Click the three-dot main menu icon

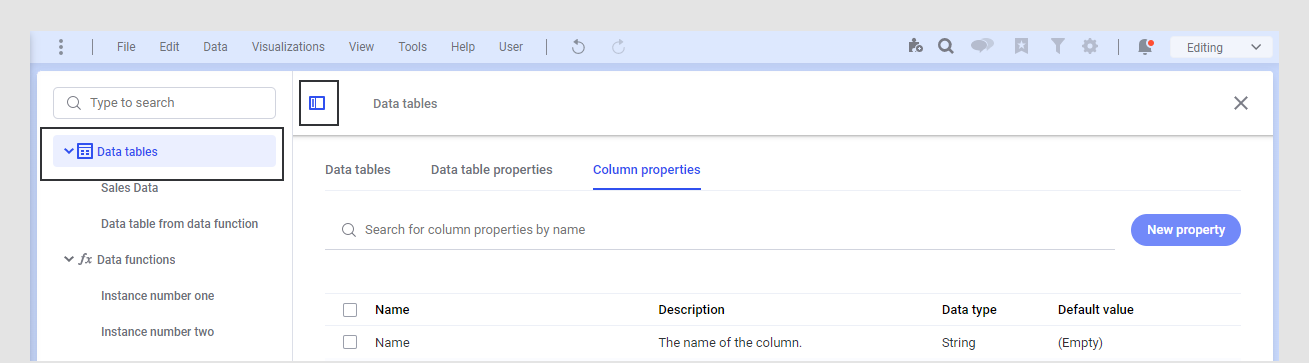pos(61,47)
